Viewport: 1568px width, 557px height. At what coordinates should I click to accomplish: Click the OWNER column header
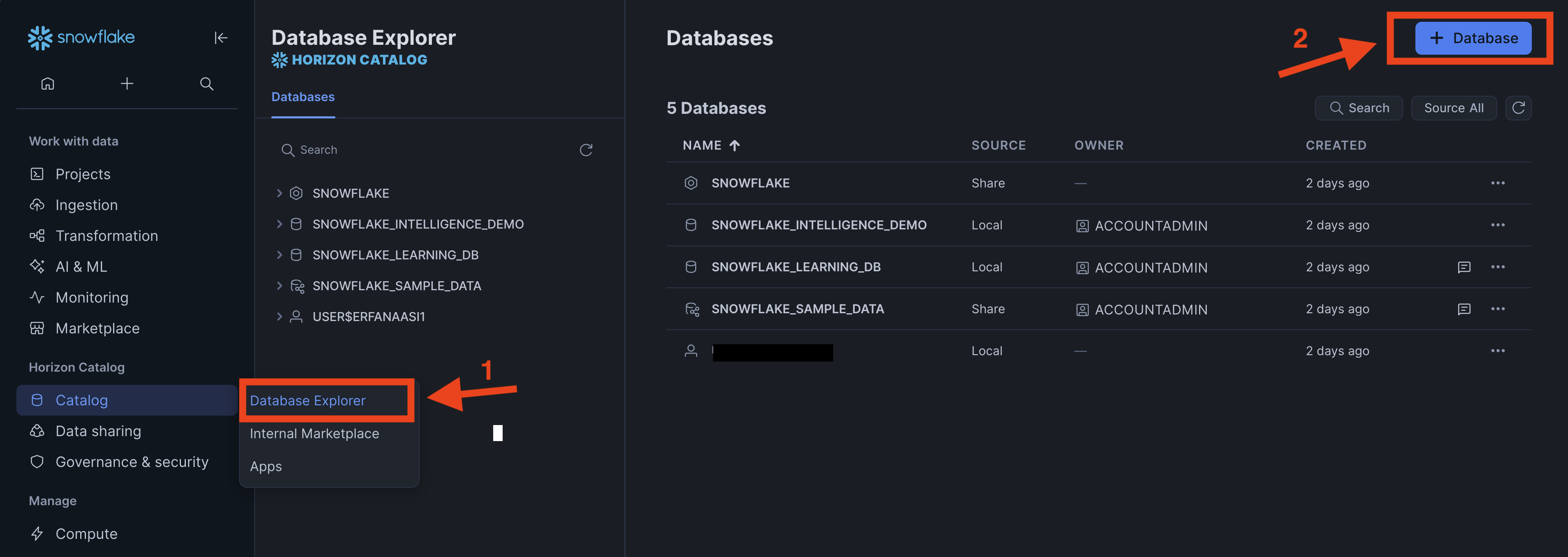point(1099,146)
